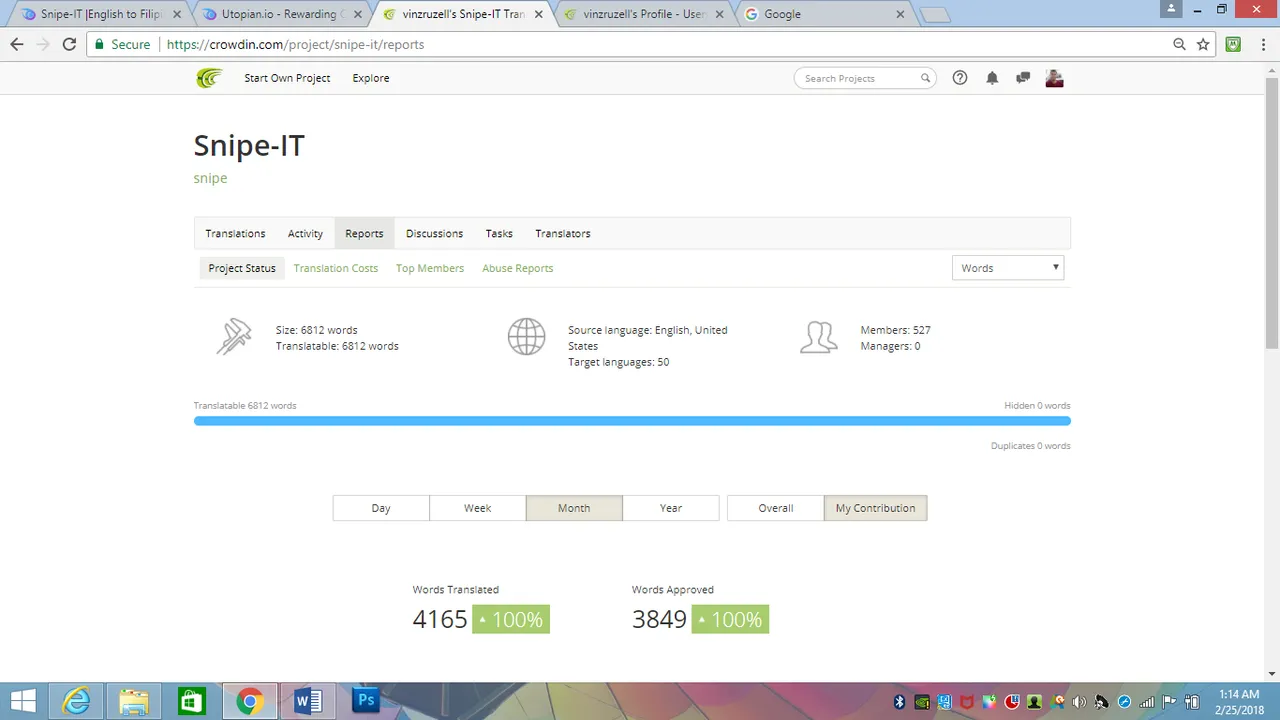Open Internet Explorer from taskbar

pyautogui.click(x=77, y=701)
